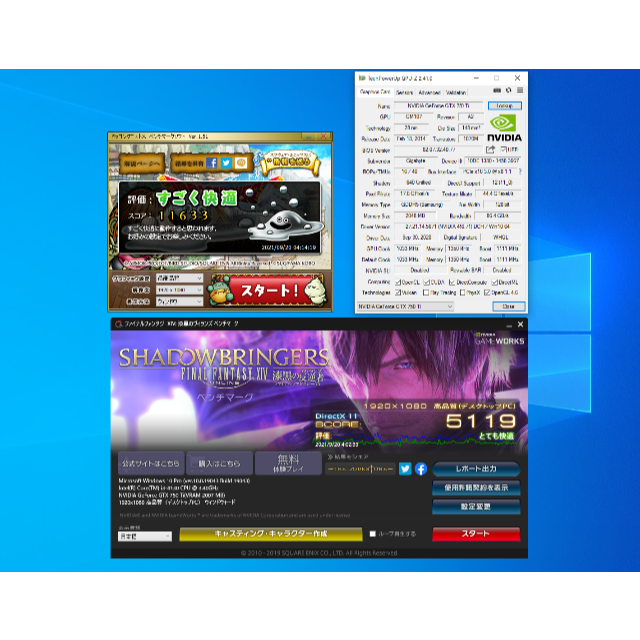Viewport: 640px width, 640px height.
Task: Open the GPU selector dropdown in GPU-Z
Action: (405, 307)
